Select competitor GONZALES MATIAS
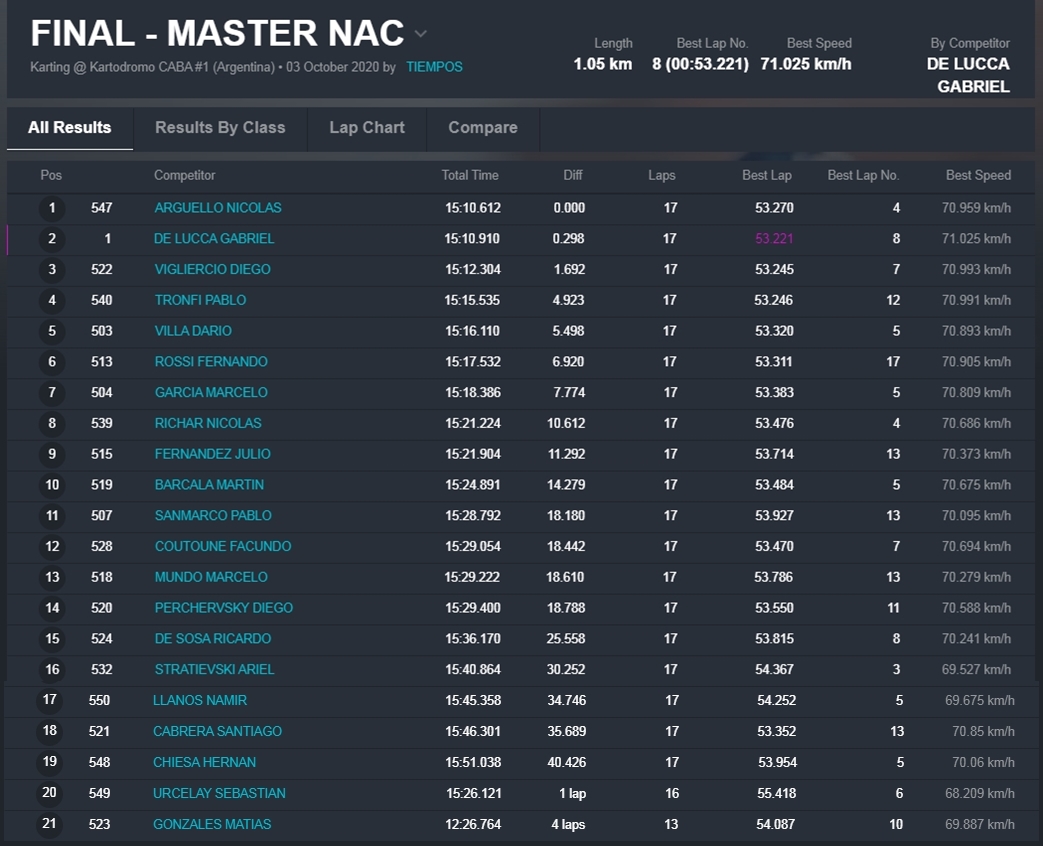This screenshot has width=1043, height=846. tap(212, 825)
